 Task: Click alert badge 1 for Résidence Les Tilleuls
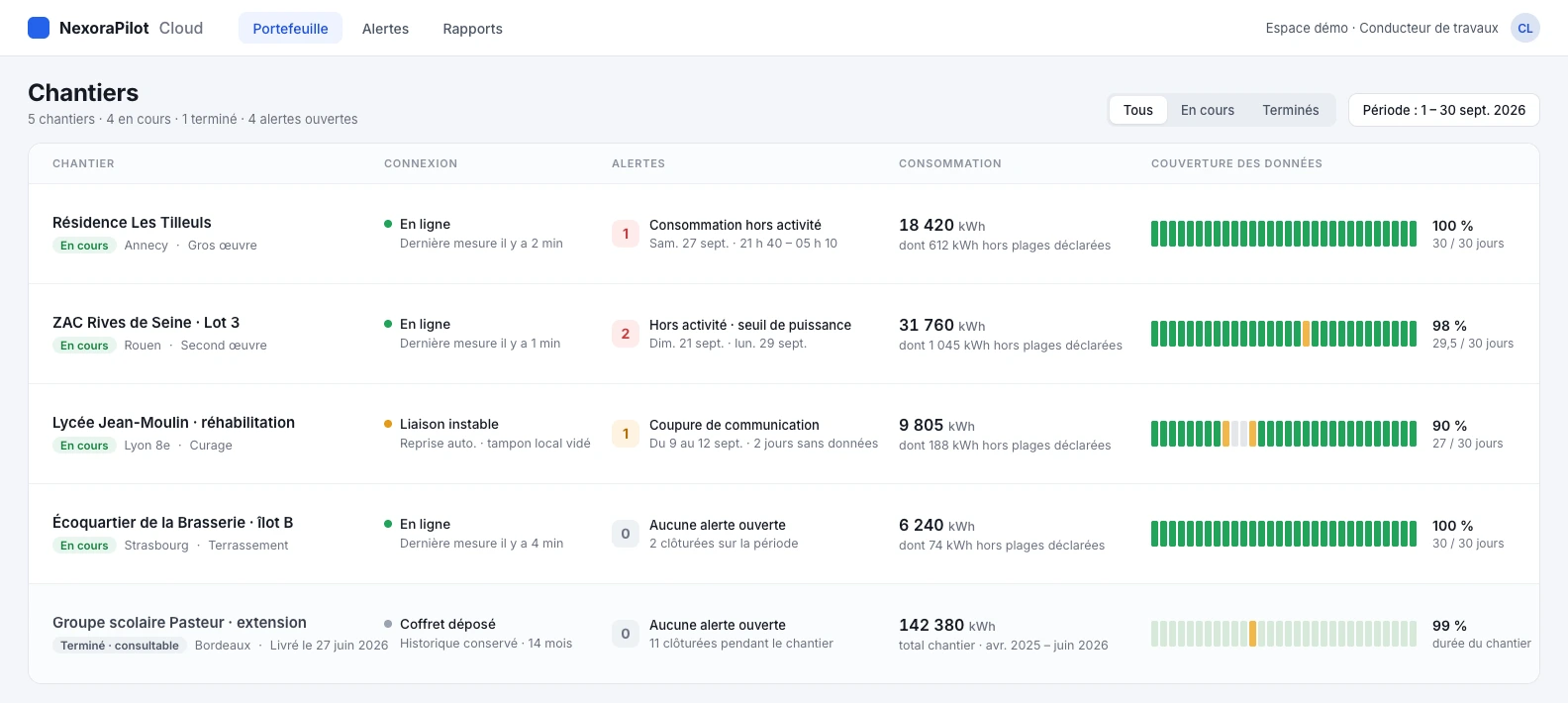coord(625,234)
